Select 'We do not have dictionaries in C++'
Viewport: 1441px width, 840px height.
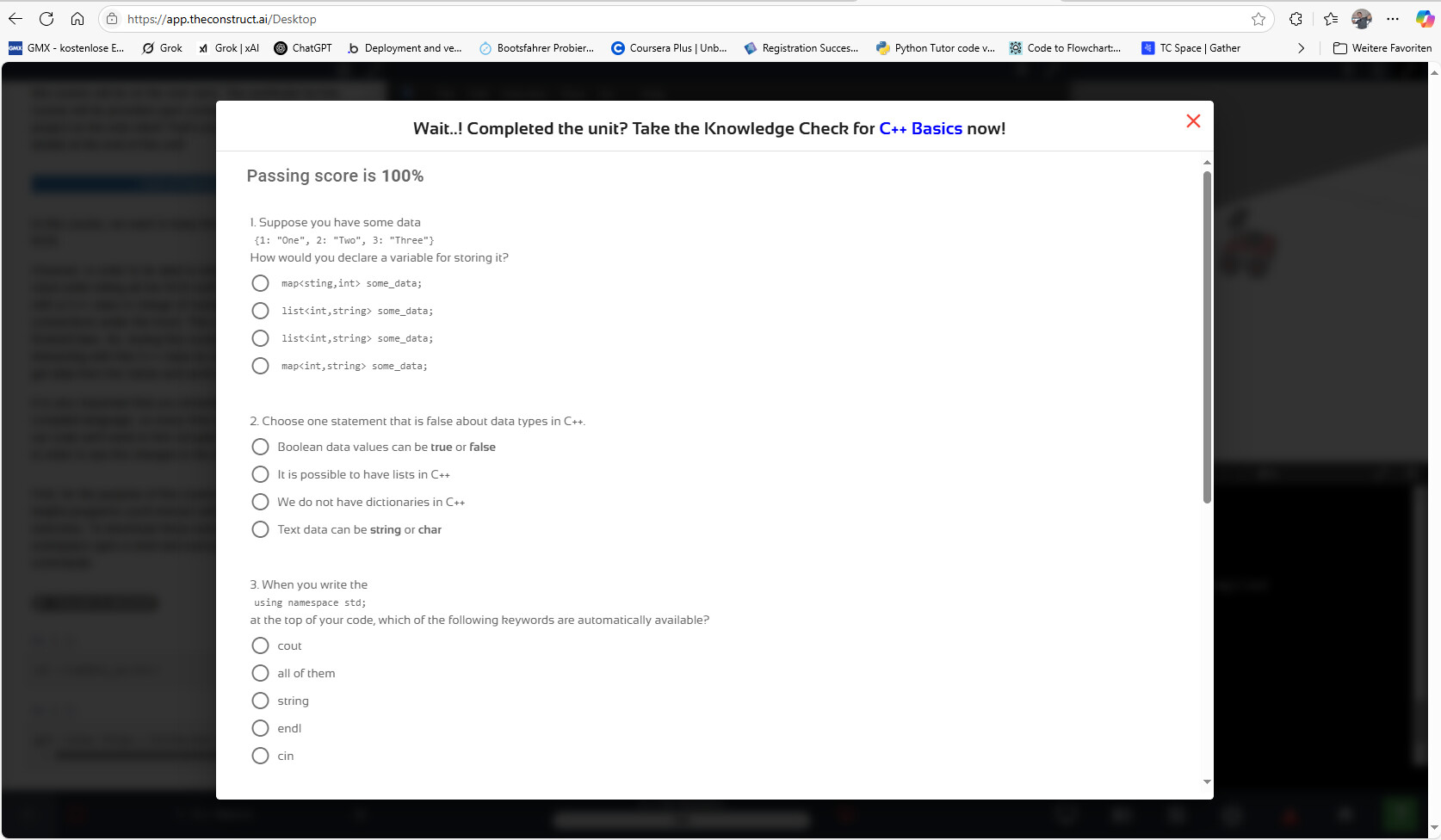[260, 502]
